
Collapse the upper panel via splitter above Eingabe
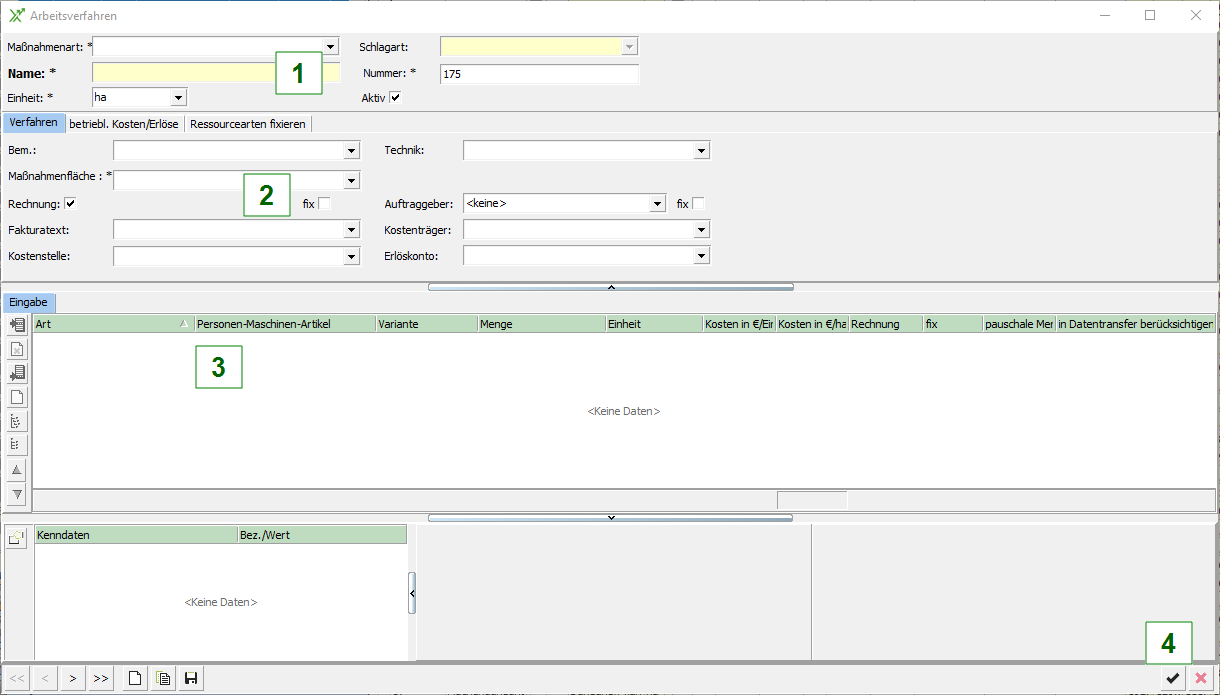click(610, 287)
